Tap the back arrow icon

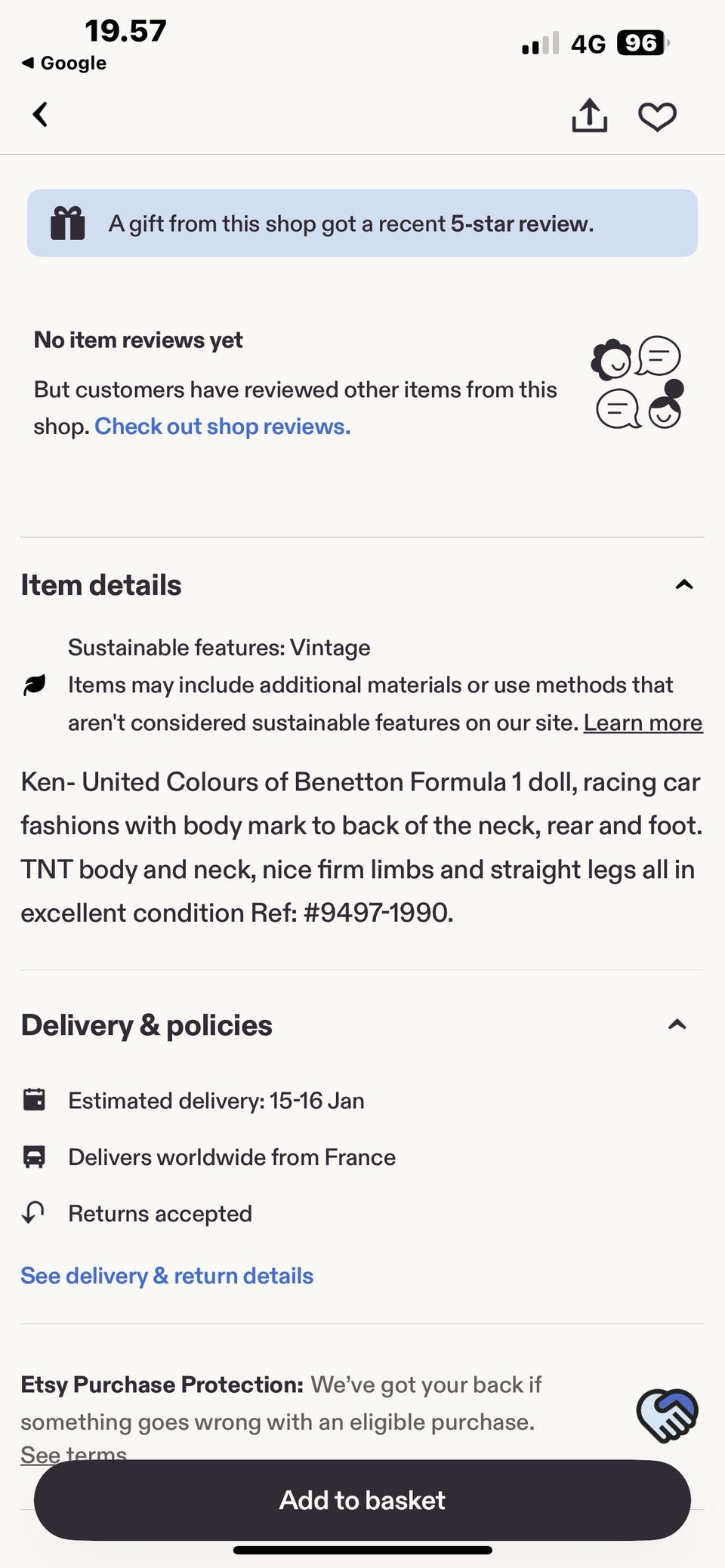tap(41, 116)
